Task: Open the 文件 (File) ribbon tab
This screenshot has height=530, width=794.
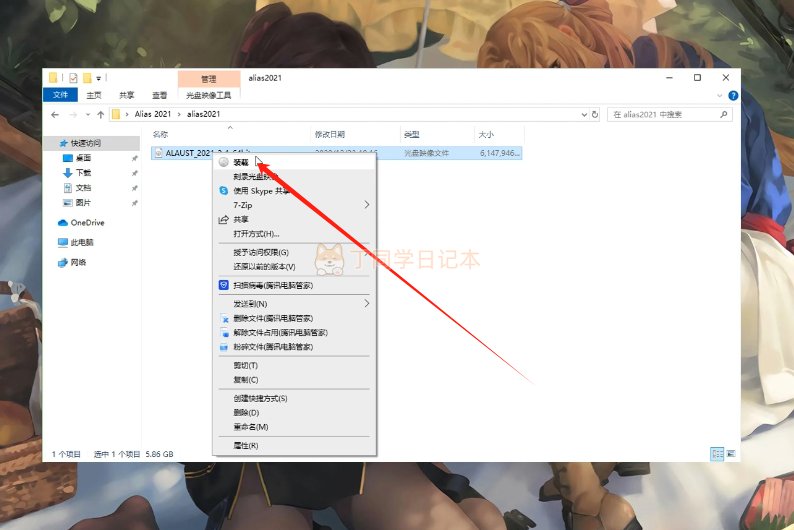Action: 60,95
